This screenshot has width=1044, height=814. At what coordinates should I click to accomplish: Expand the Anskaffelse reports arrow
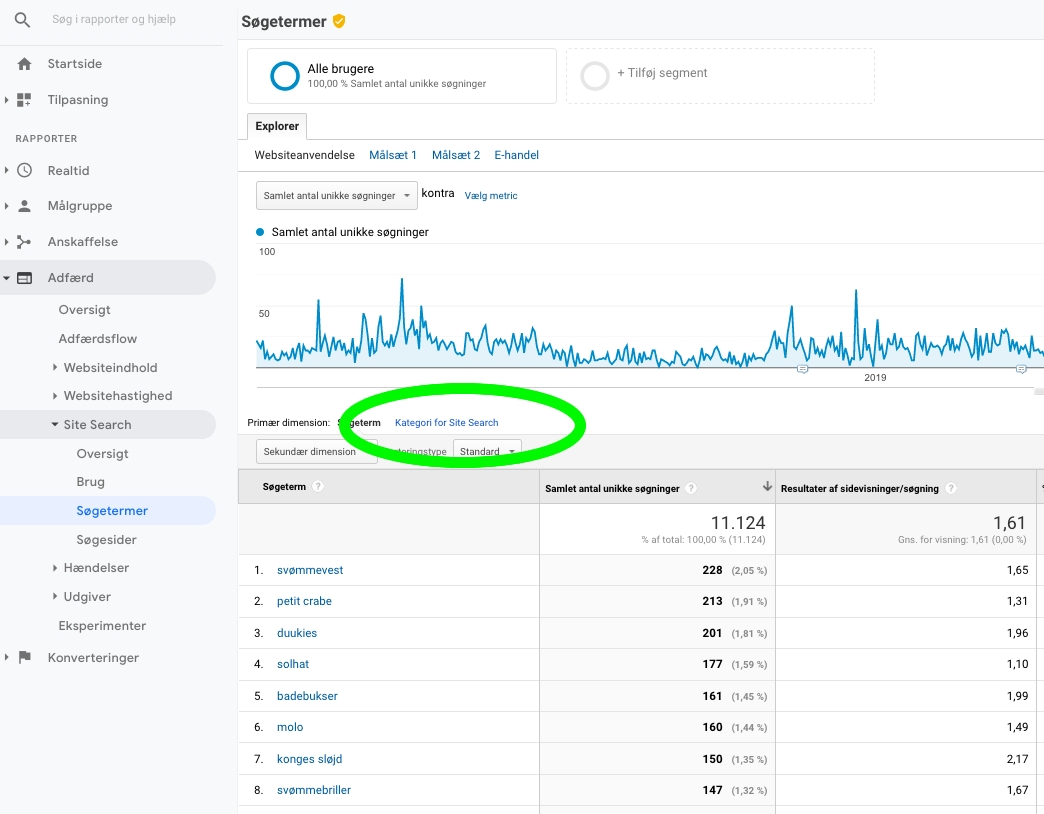coord(6,242)
